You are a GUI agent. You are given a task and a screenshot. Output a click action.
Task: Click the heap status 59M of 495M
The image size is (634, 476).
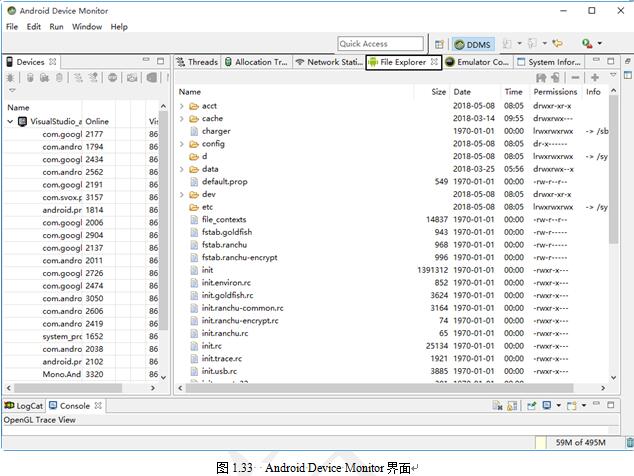pyautogui.click(x=580, y=442)
